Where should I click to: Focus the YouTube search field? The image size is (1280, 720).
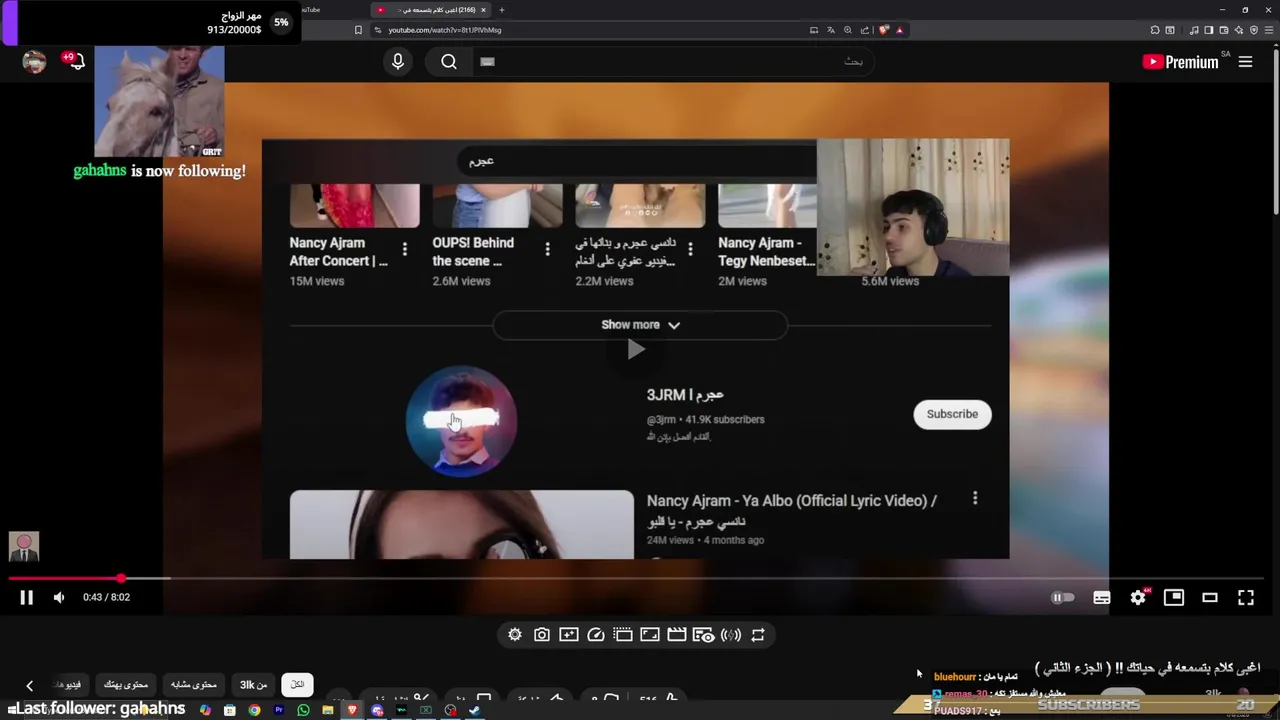(x=672, y=62)
